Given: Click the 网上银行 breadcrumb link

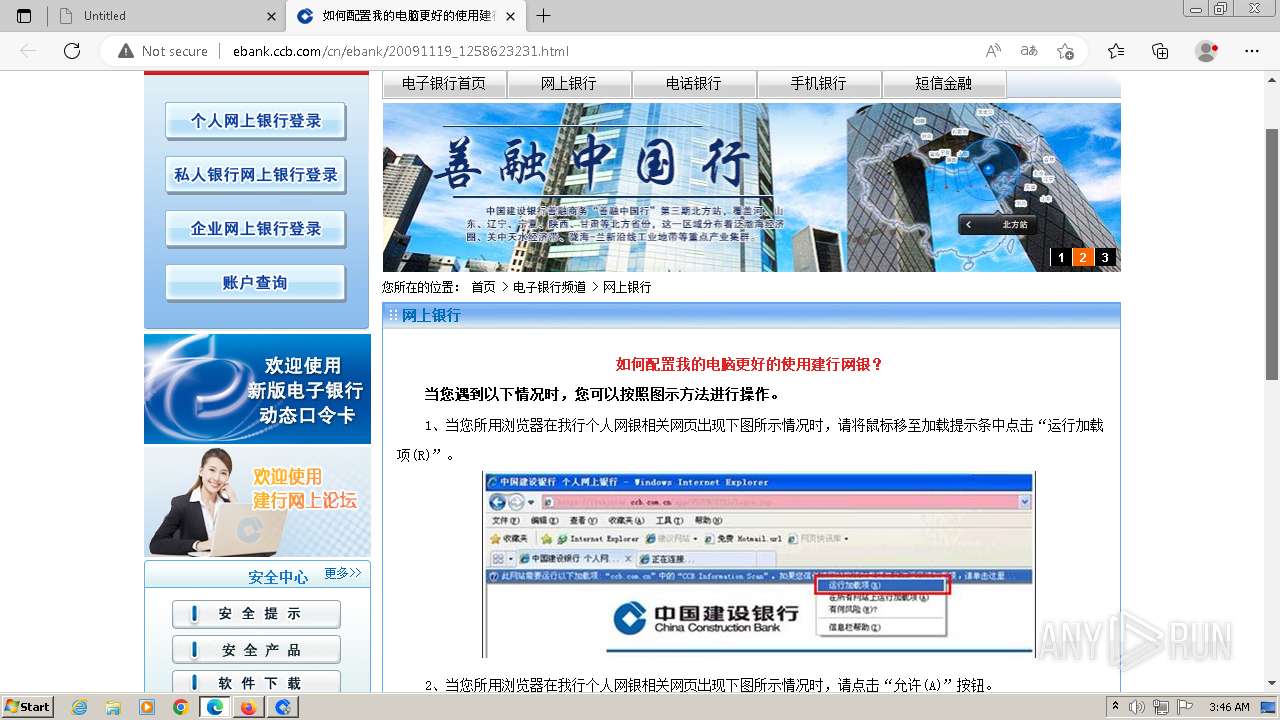Looking at the screenshot, I should pos(627,287).
